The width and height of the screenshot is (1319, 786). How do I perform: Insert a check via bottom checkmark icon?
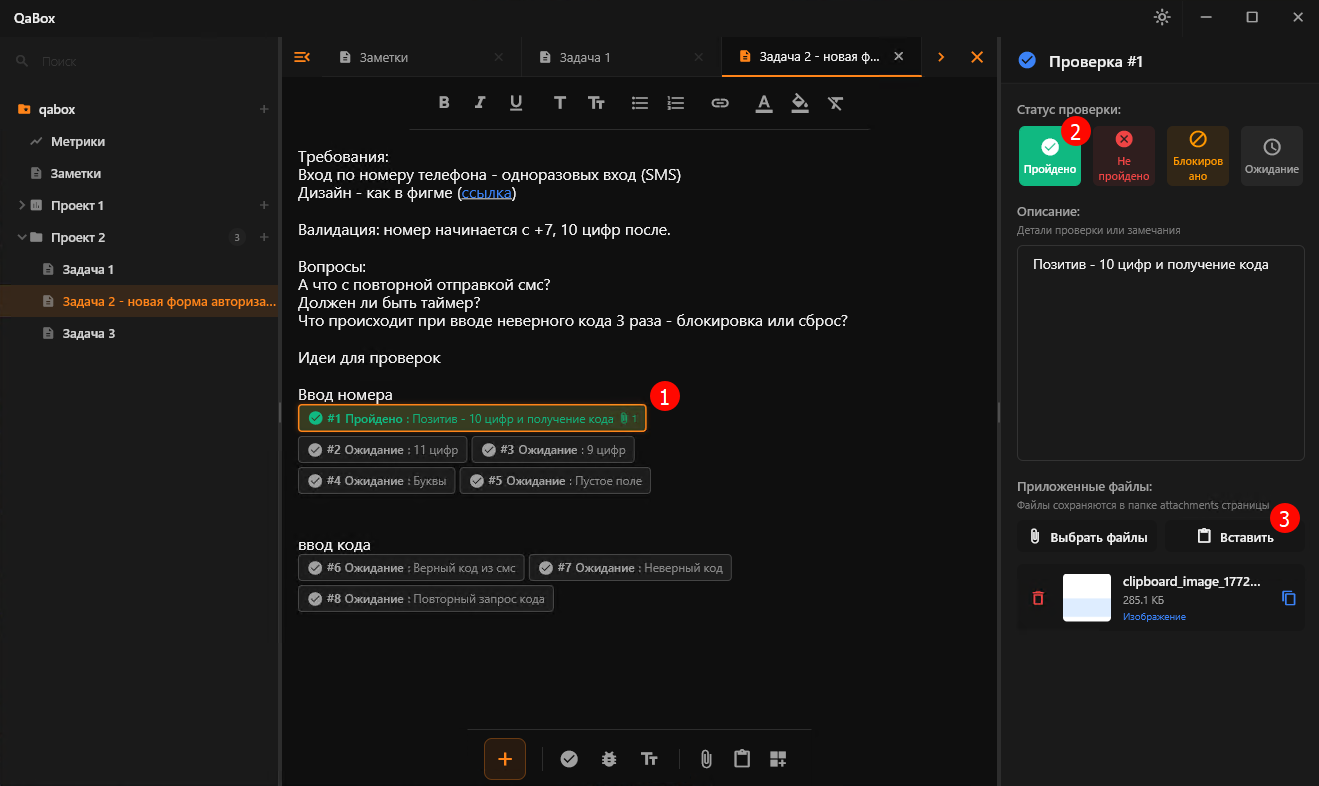coord(569,759)
